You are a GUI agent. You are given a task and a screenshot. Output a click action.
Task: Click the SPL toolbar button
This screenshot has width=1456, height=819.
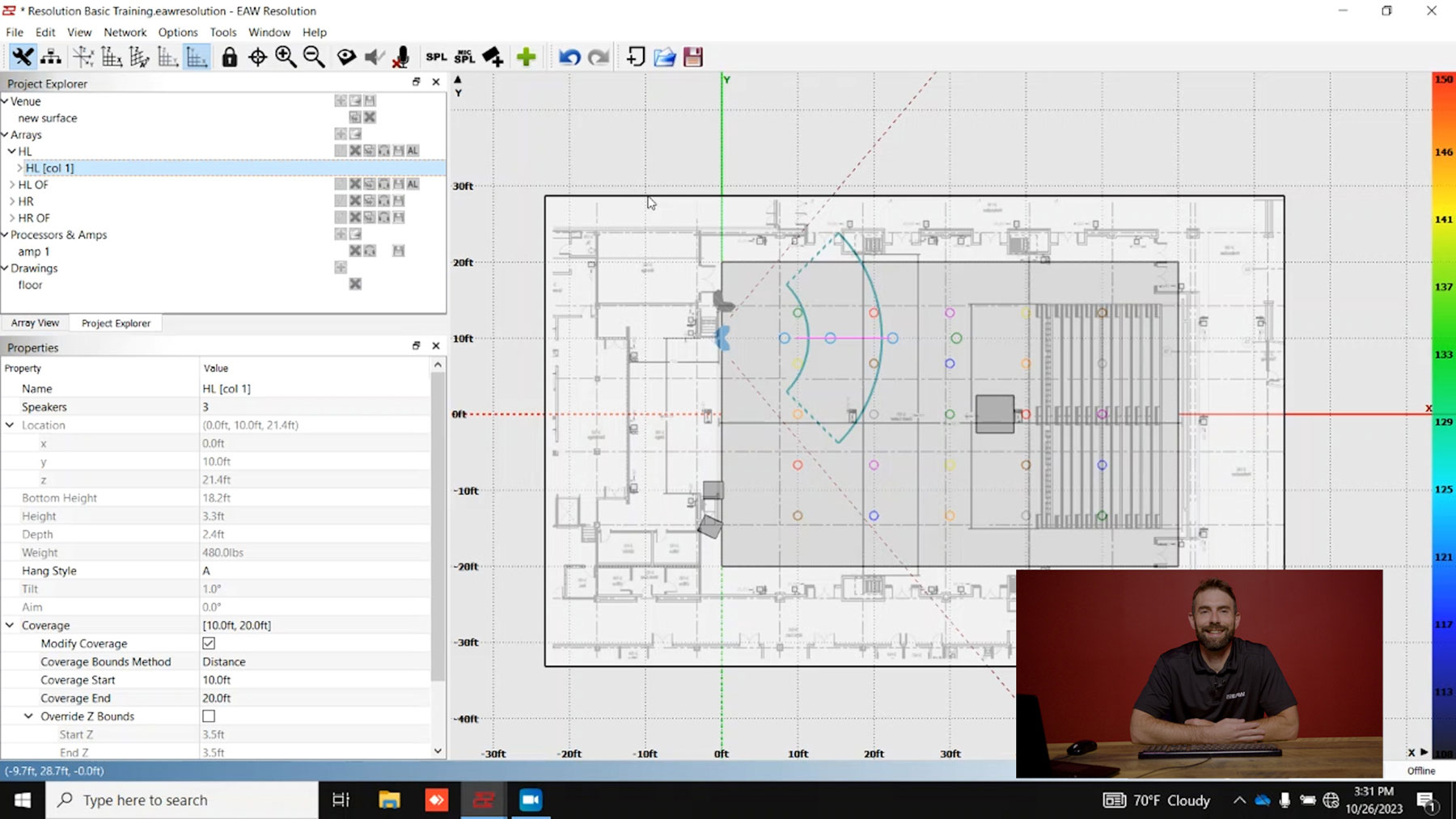tap(436, 57)
